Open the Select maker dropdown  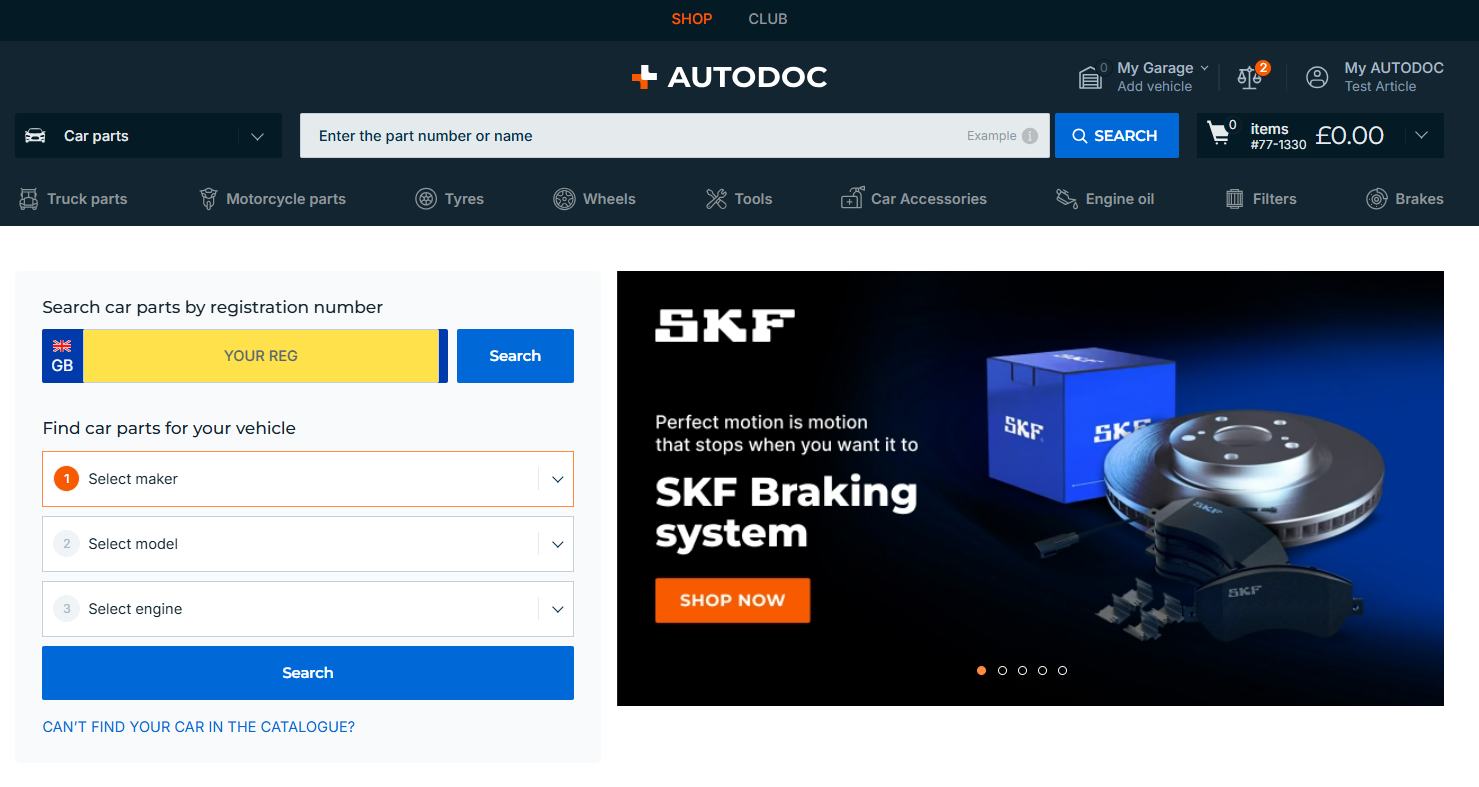308,479
